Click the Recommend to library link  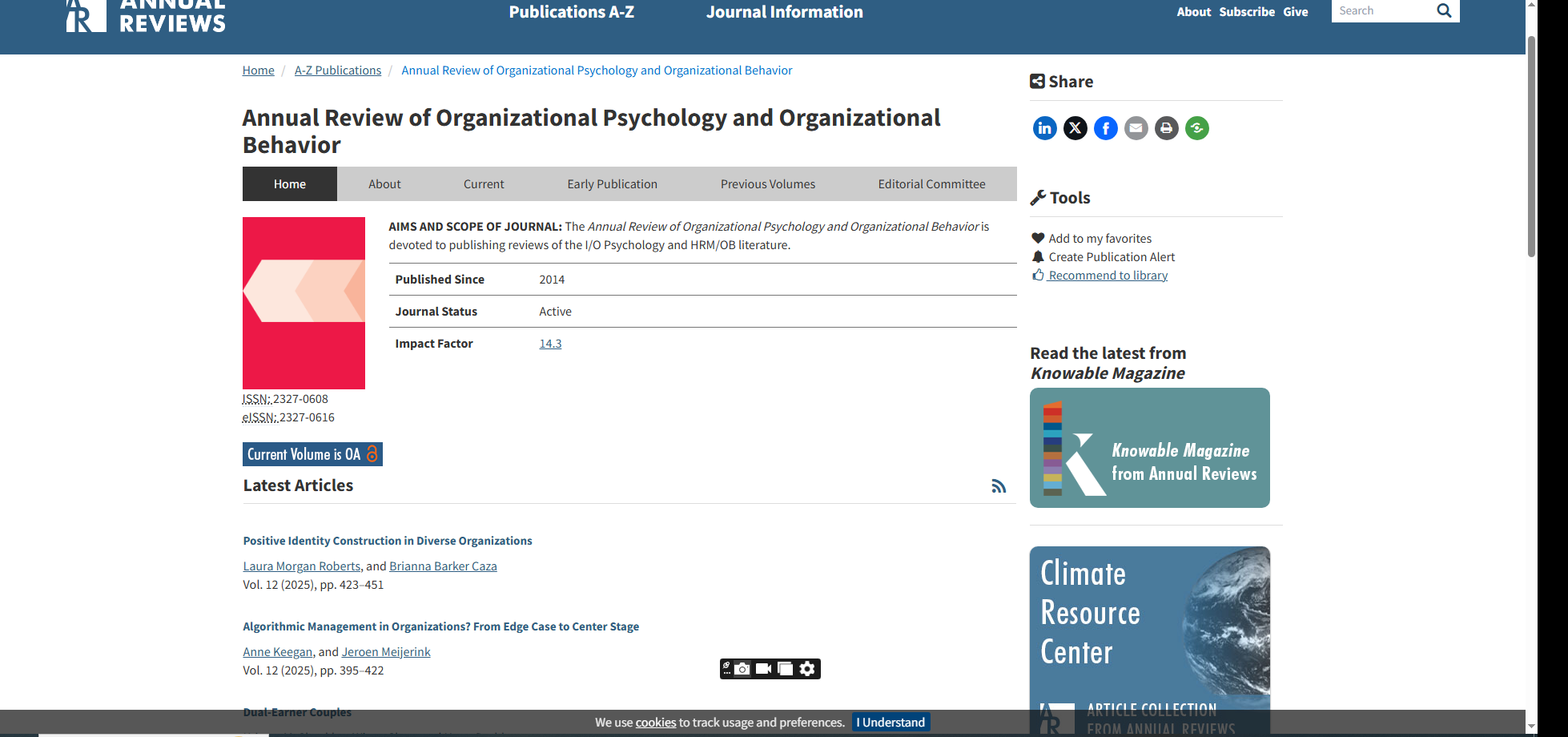[1108, 276]
